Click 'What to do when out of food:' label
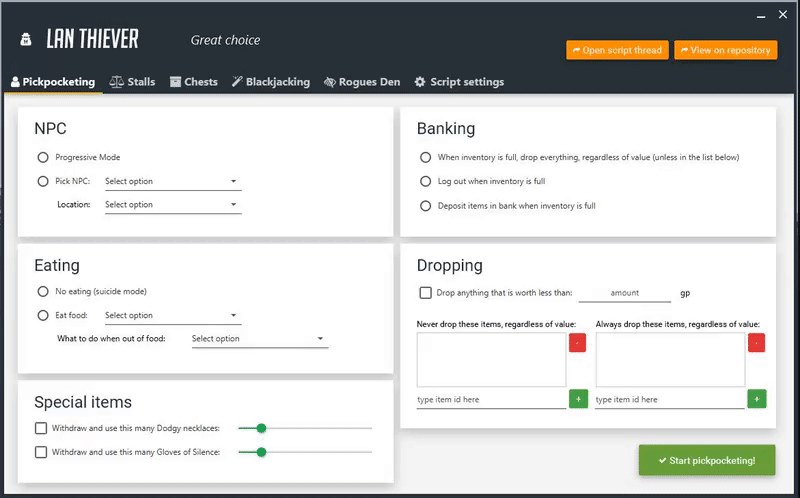Image resolution: width=800 pixels, height=498 pixels. pyautogui.click(x=111, y=339)
